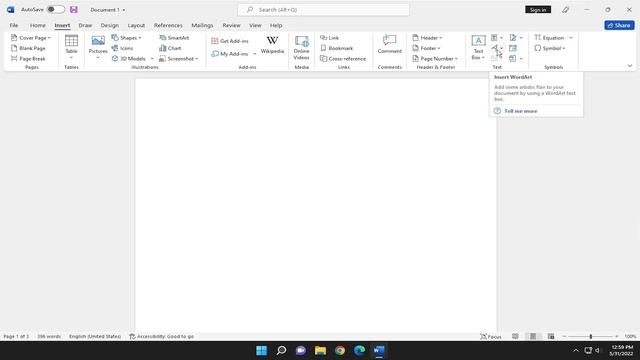Click Accessibility: Good to go
Screen dimensions: 640x360
click(161, 336)
